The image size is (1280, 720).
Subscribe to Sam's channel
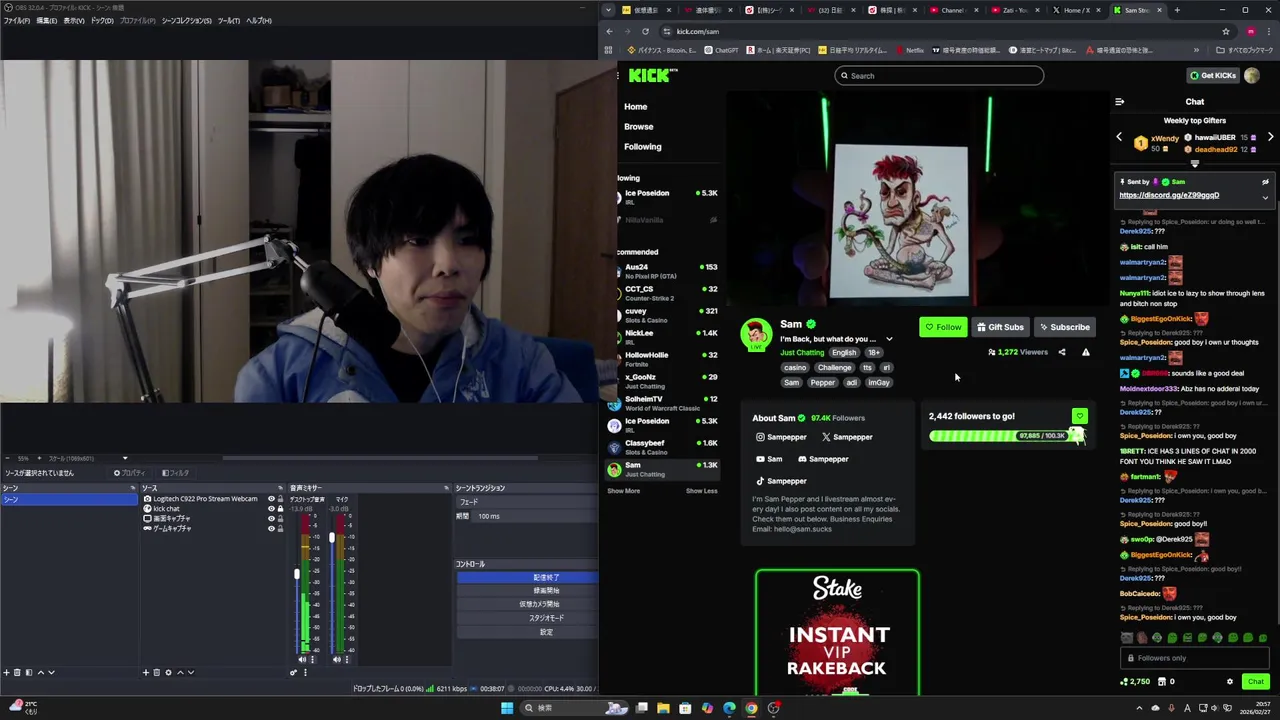click(x=1064, y=327)
